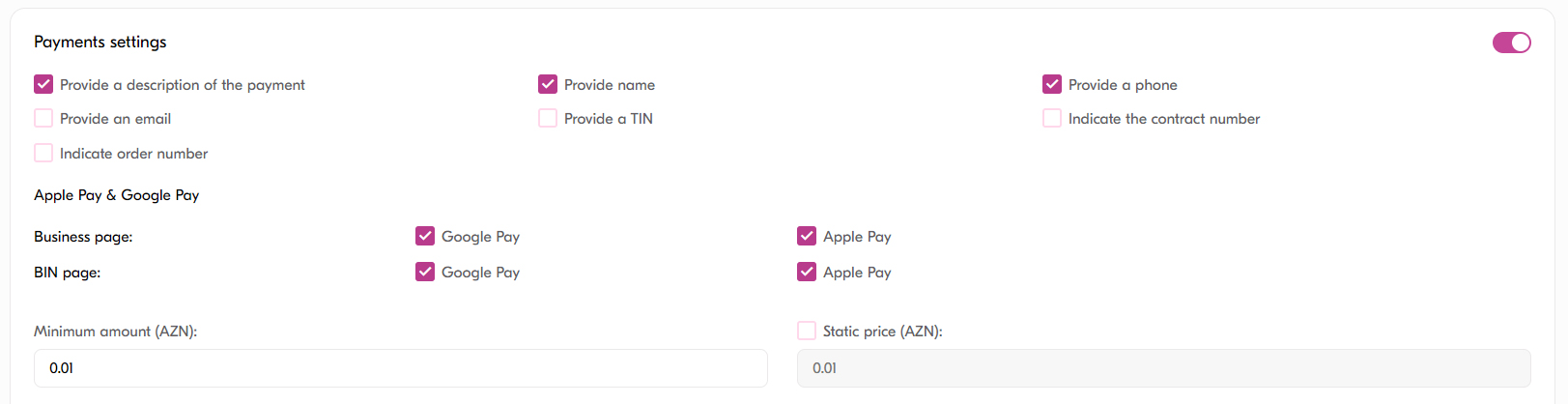Uncheck Apple Pay for BIN page
The image size is (1568, 404).
pos(807,273)
